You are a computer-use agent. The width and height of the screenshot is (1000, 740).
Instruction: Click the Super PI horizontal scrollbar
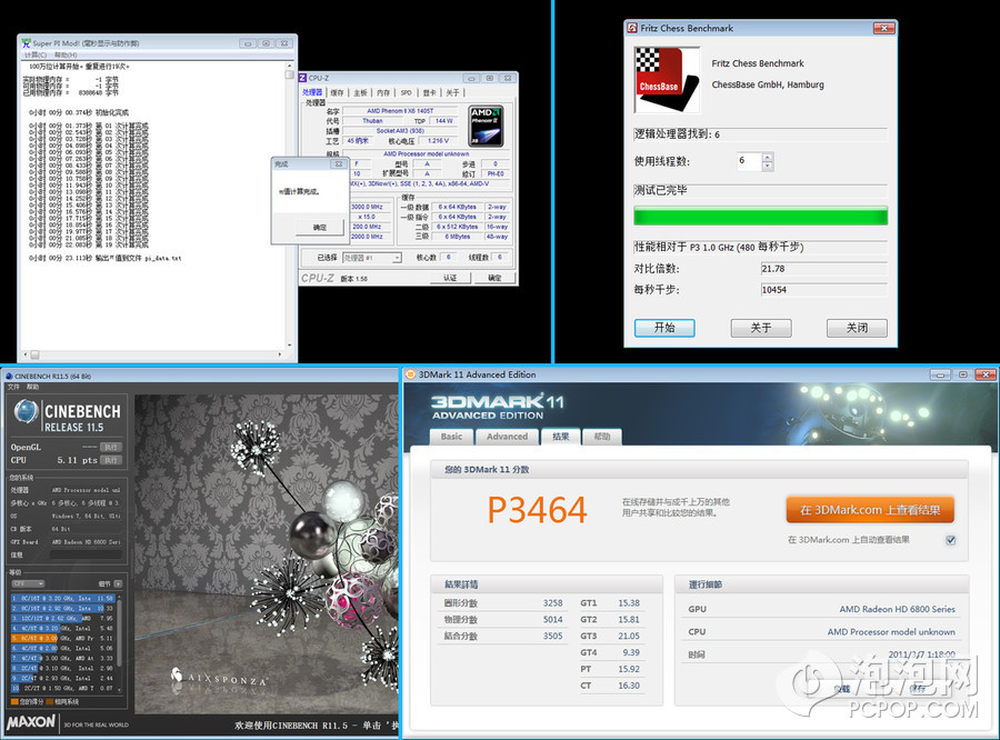click(153, 354)
